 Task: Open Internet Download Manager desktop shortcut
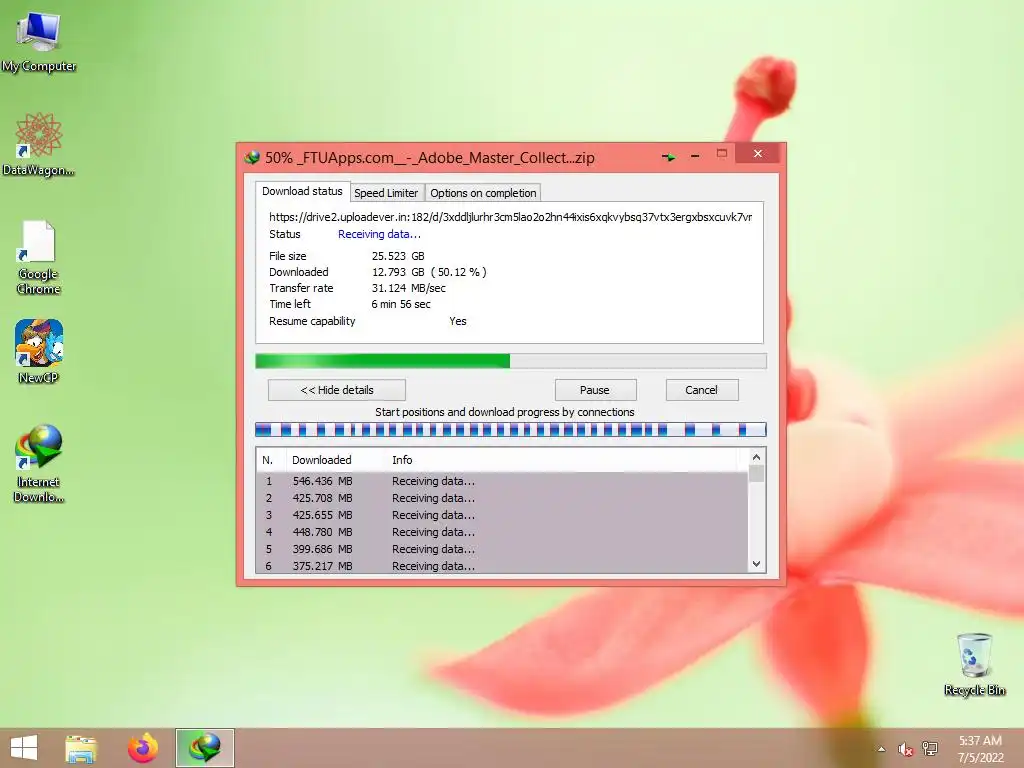(39, 463)
